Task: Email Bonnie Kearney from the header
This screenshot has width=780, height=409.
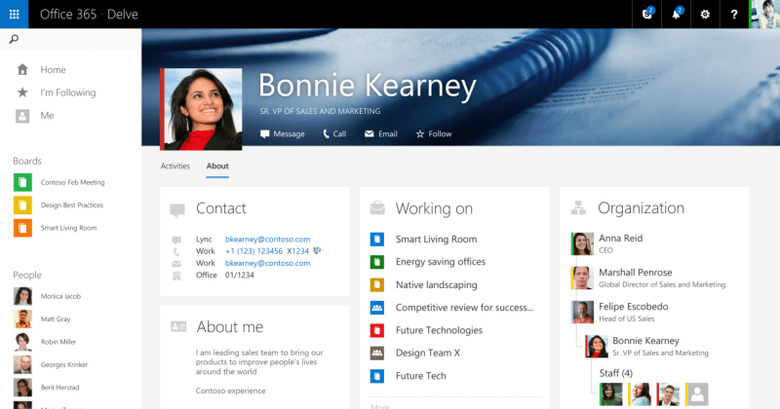Action: tap(381, 134)
